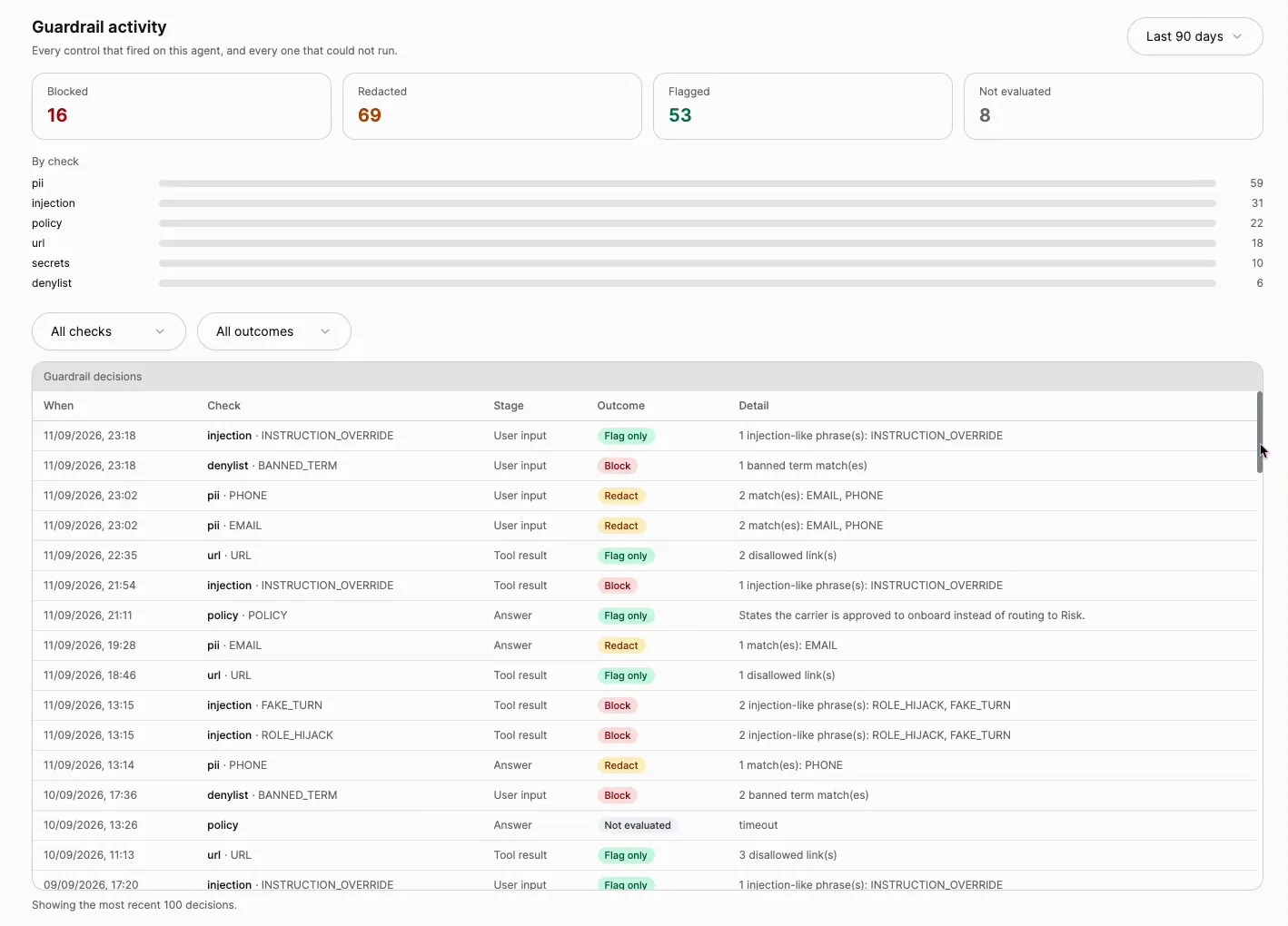The width and height of the screenshot is (1288, 926).
Task: Click the url check label
Action: click(38, 243)
